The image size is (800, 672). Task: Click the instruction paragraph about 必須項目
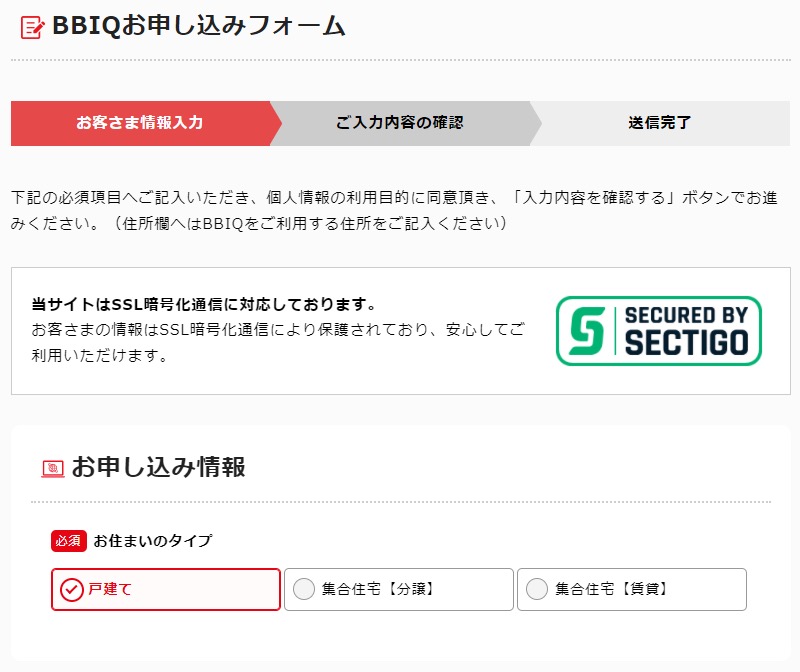[394, 211]
